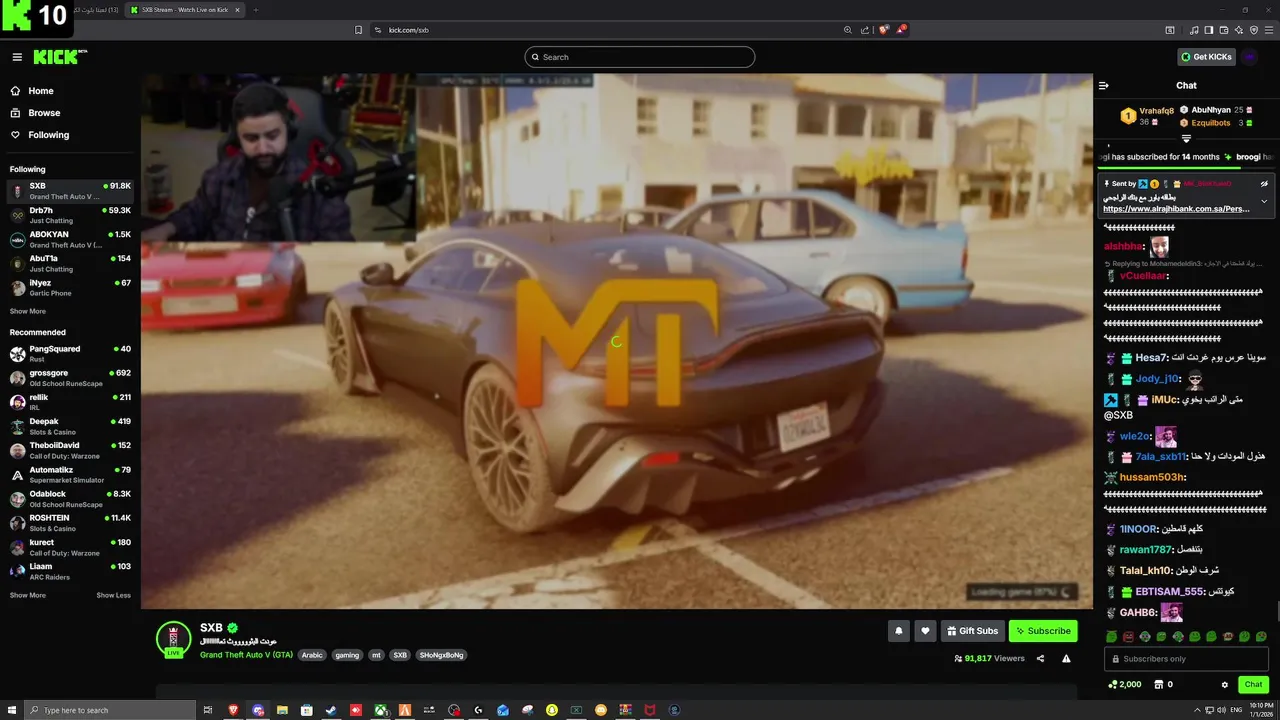Click the share stream icon

[x=1040, y=659]
